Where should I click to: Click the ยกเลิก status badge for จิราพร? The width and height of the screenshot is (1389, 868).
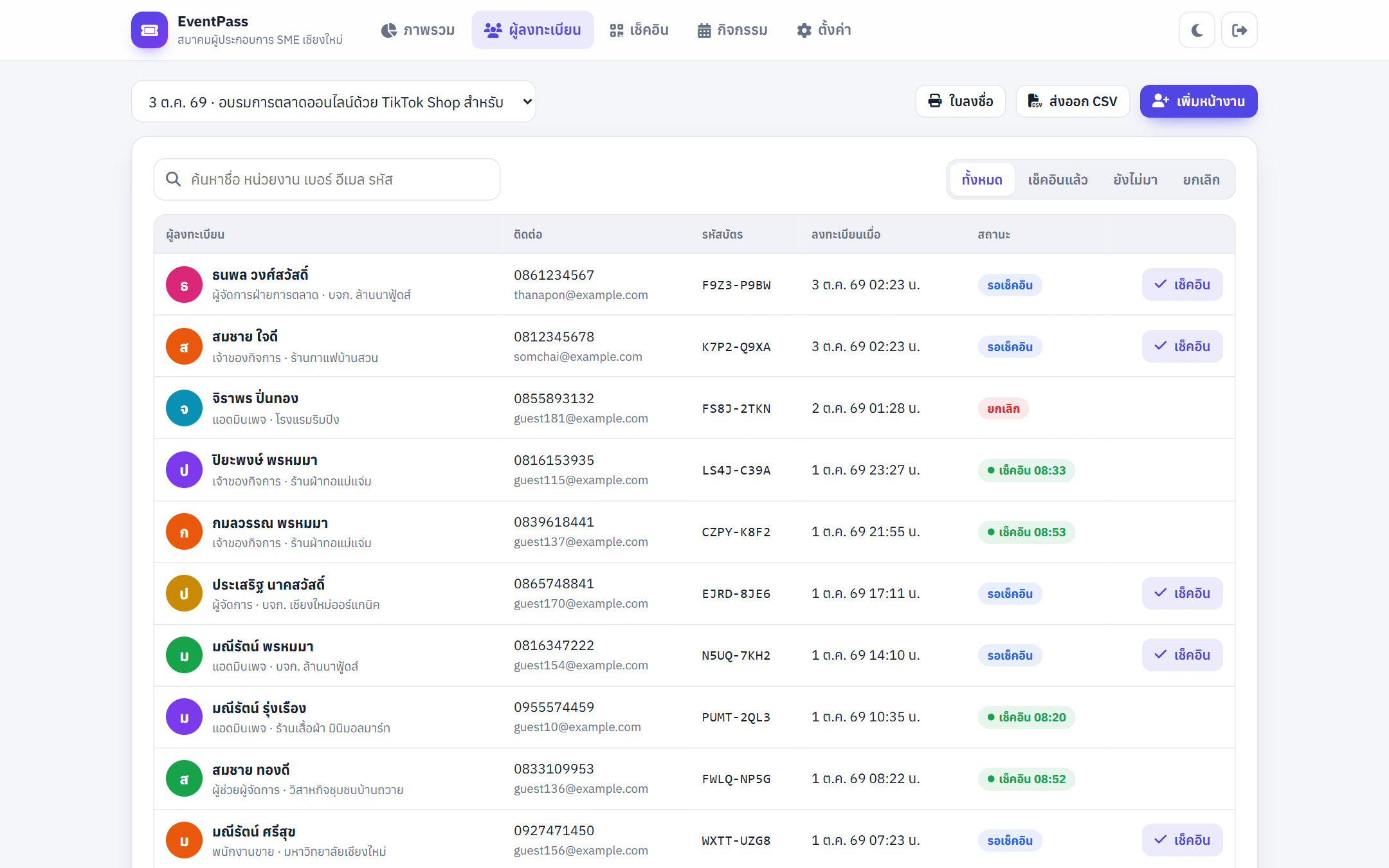click(1004, 408)
